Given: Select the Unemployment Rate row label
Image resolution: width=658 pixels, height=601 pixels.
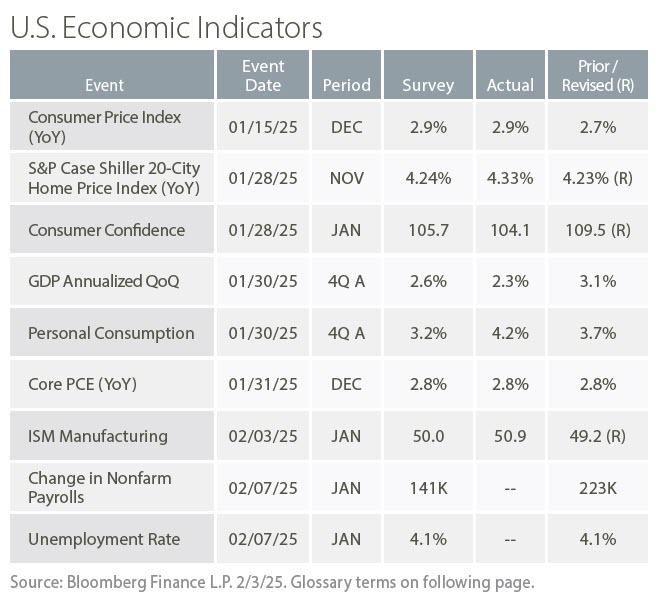Looking at the screenshot, I should click(104, 539).
